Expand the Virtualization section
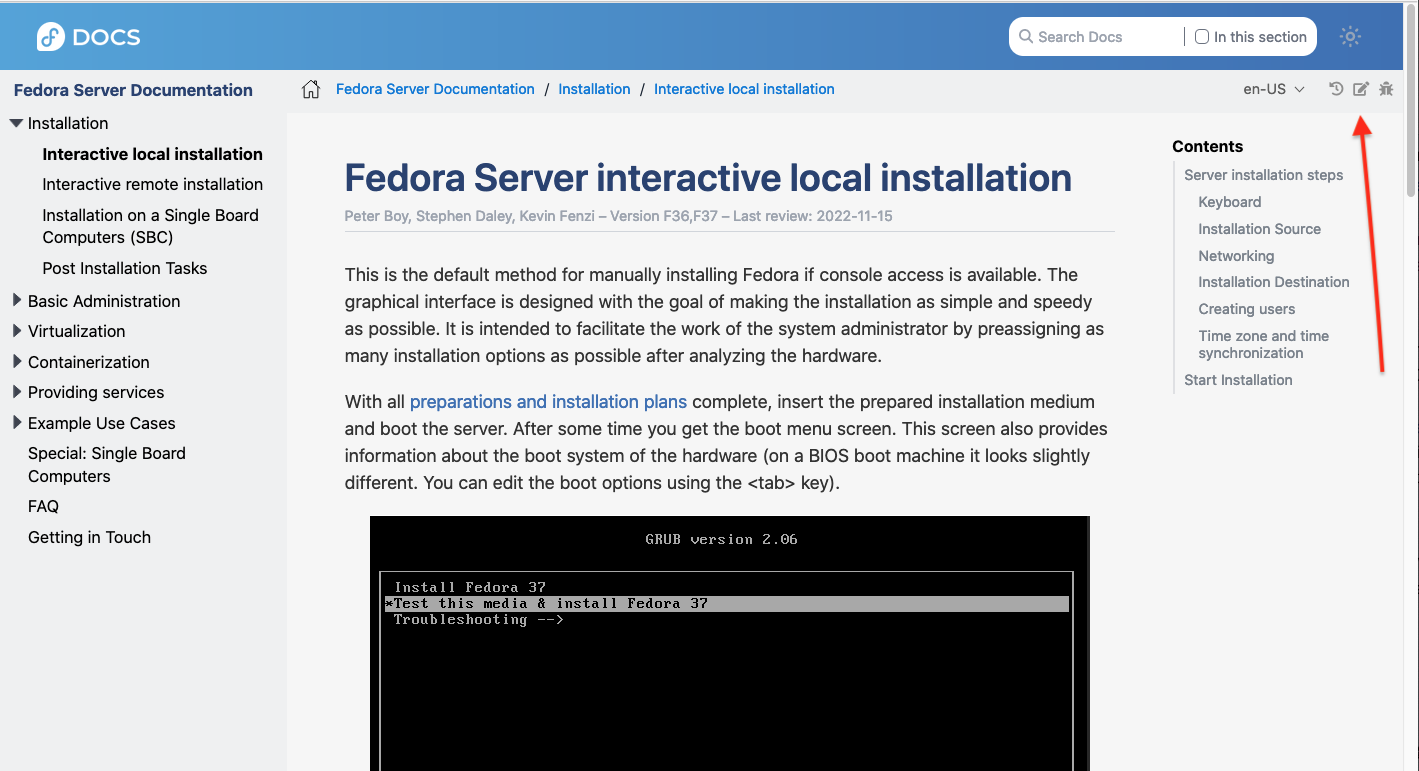Viewport: 1419px width, 771px height. (x=16, y=331)
